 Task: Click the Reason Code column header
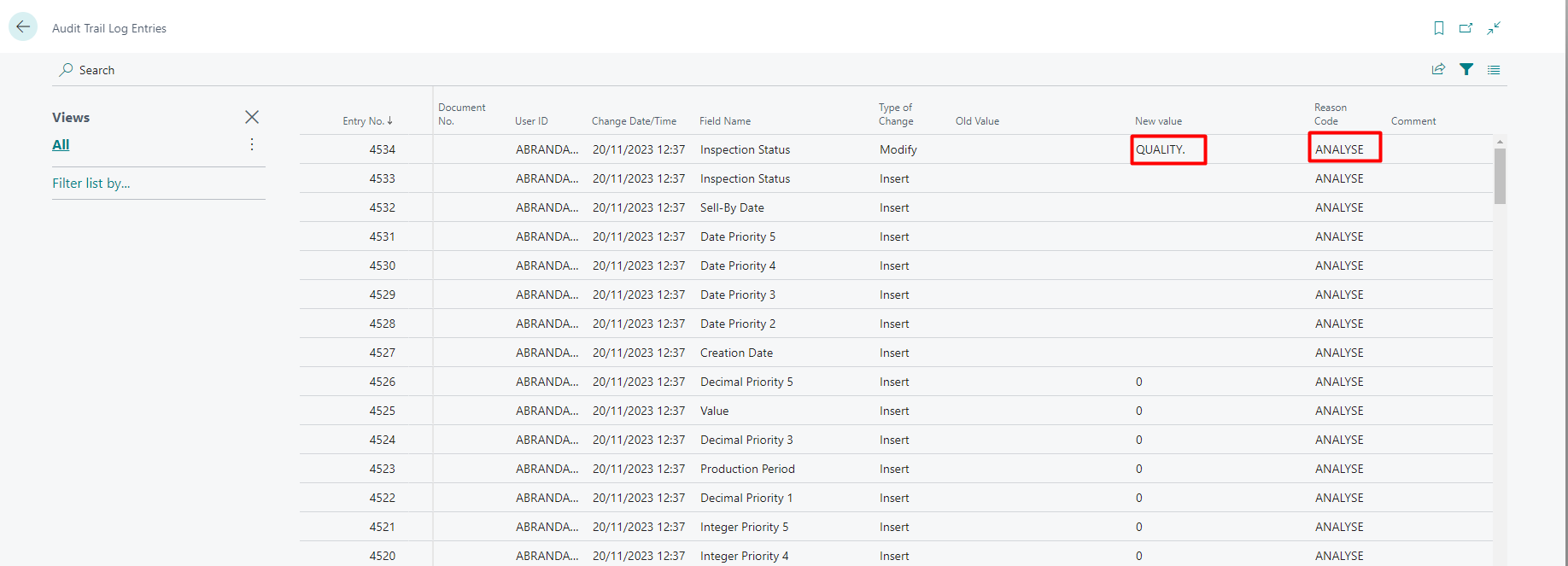tap(1331, 114)
